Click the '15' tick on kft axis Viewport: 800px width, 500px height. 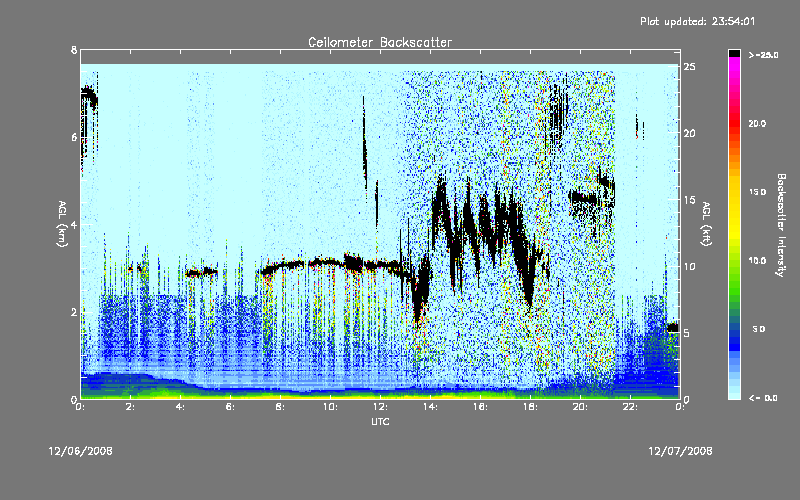click(689, 199)
